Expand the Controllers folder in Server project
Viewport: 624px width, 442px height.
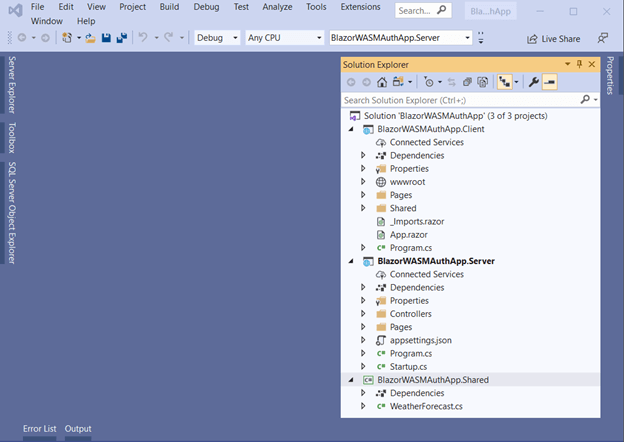(363, 314)
